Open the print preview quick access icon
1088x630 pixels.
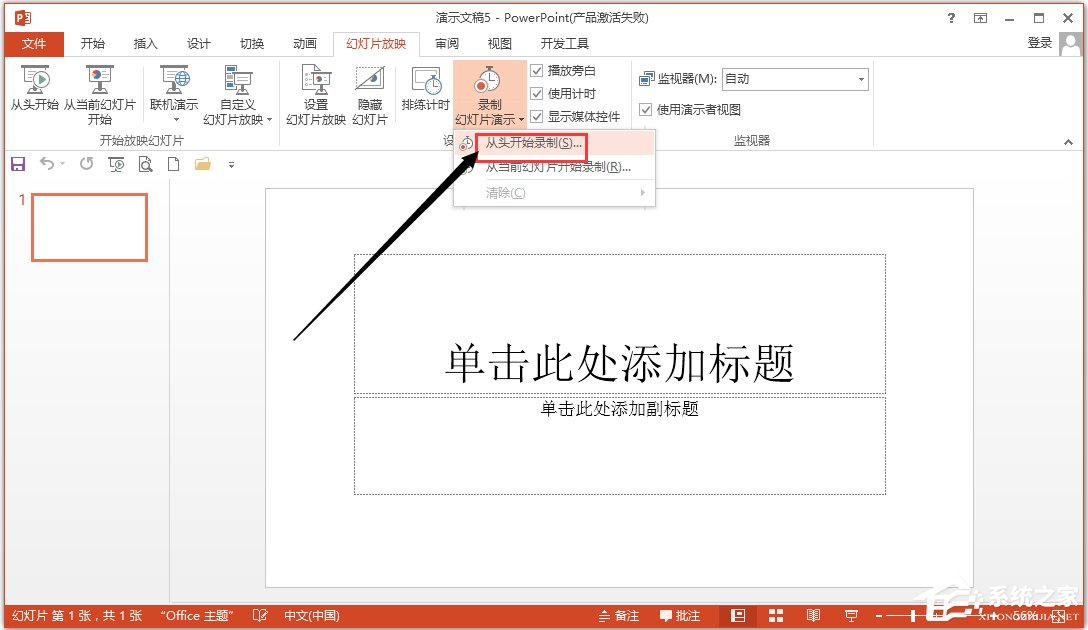145,164
